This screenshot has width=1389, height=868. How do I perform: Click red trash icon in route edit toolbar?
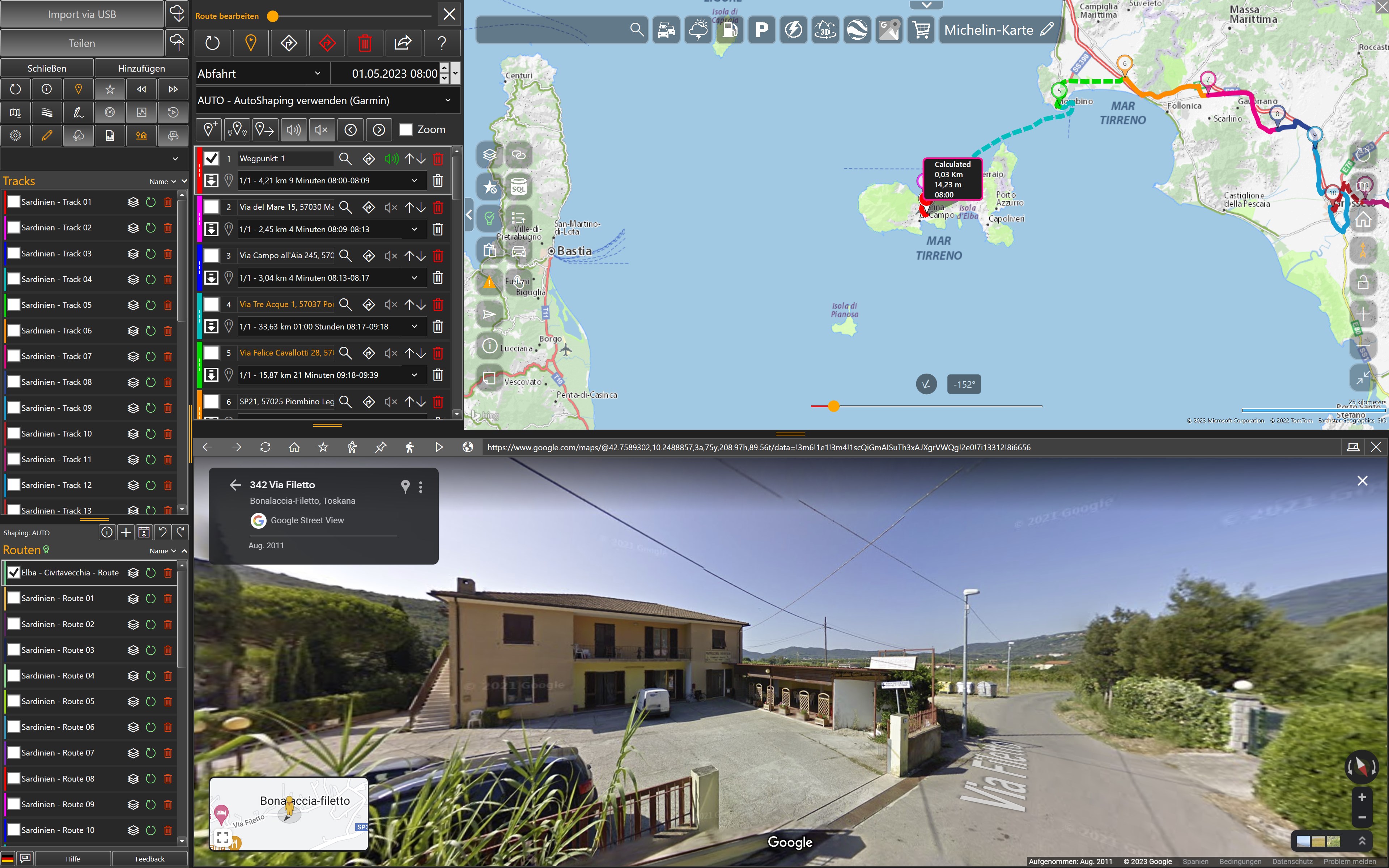[365, 43]
